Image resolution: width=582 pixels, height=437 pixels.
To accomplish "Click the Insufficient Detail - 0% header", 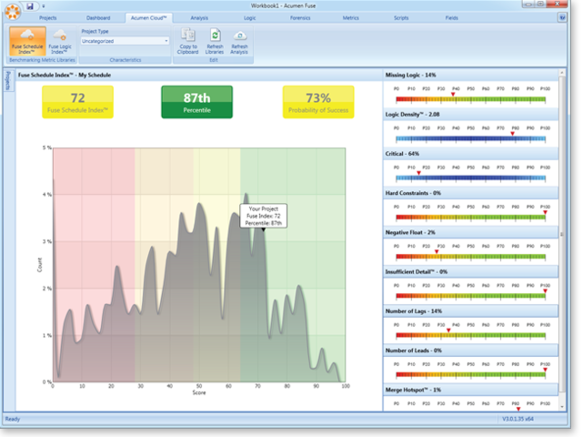I will coord(471,272).
